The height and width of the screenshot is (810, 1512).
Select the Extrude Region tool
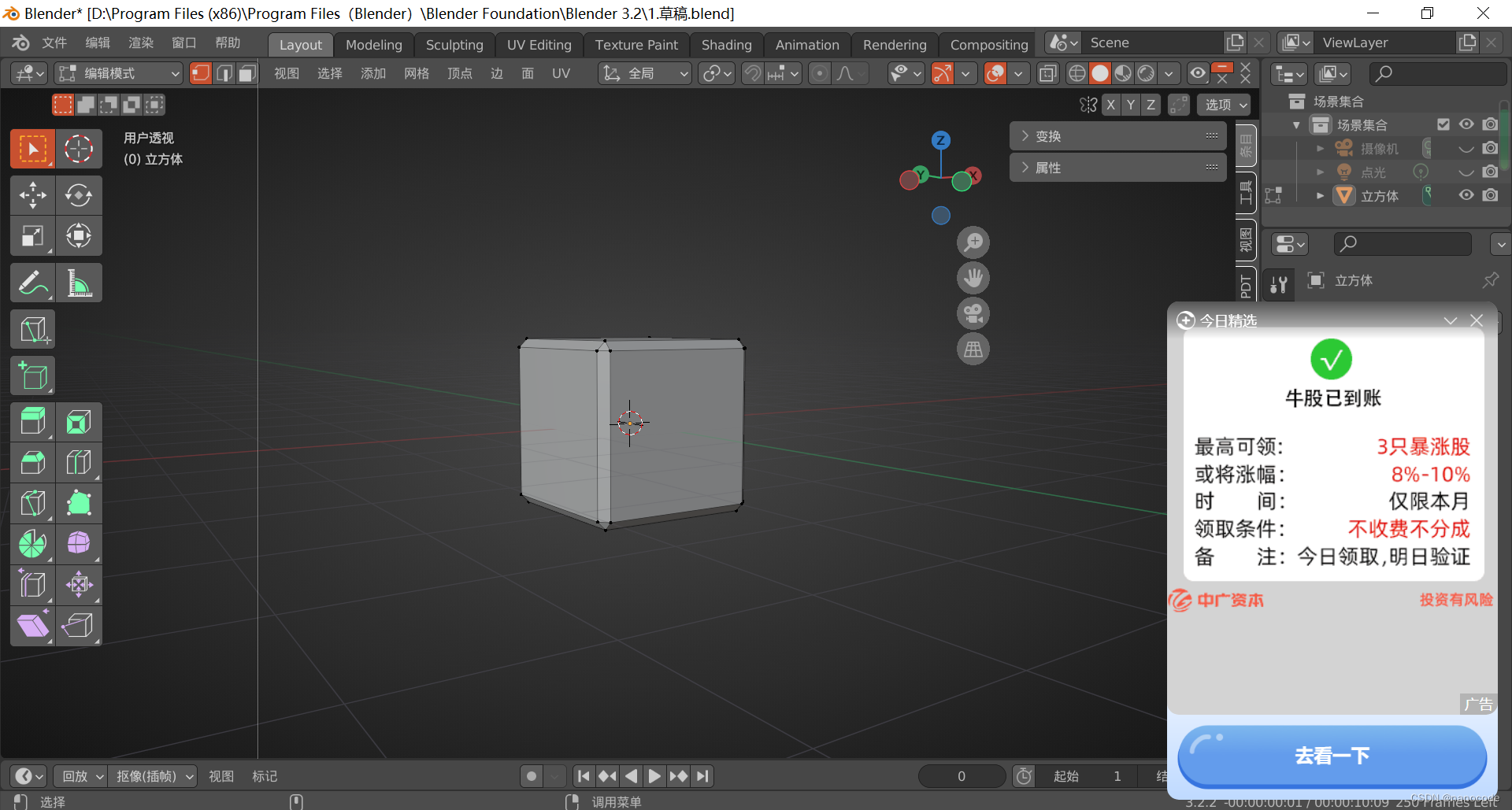pyautogui.click(x=32, y=422)
